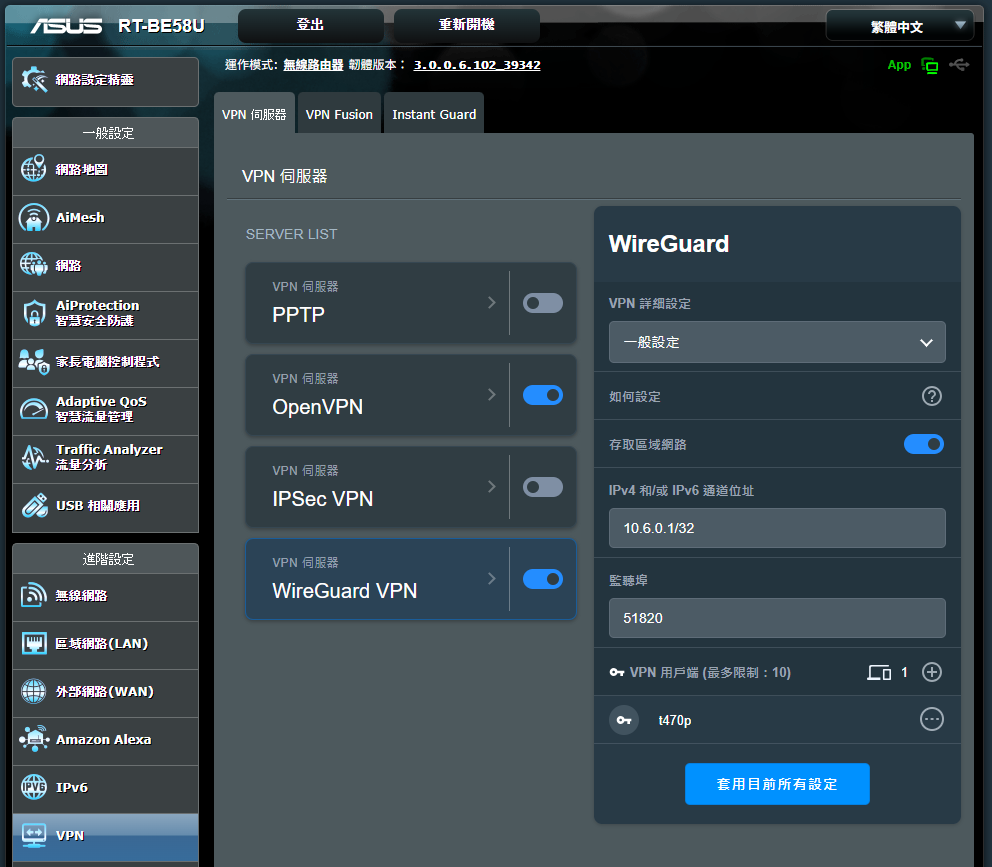Open the language selector dropdown

pyautogui.click(x=899, y=26)
